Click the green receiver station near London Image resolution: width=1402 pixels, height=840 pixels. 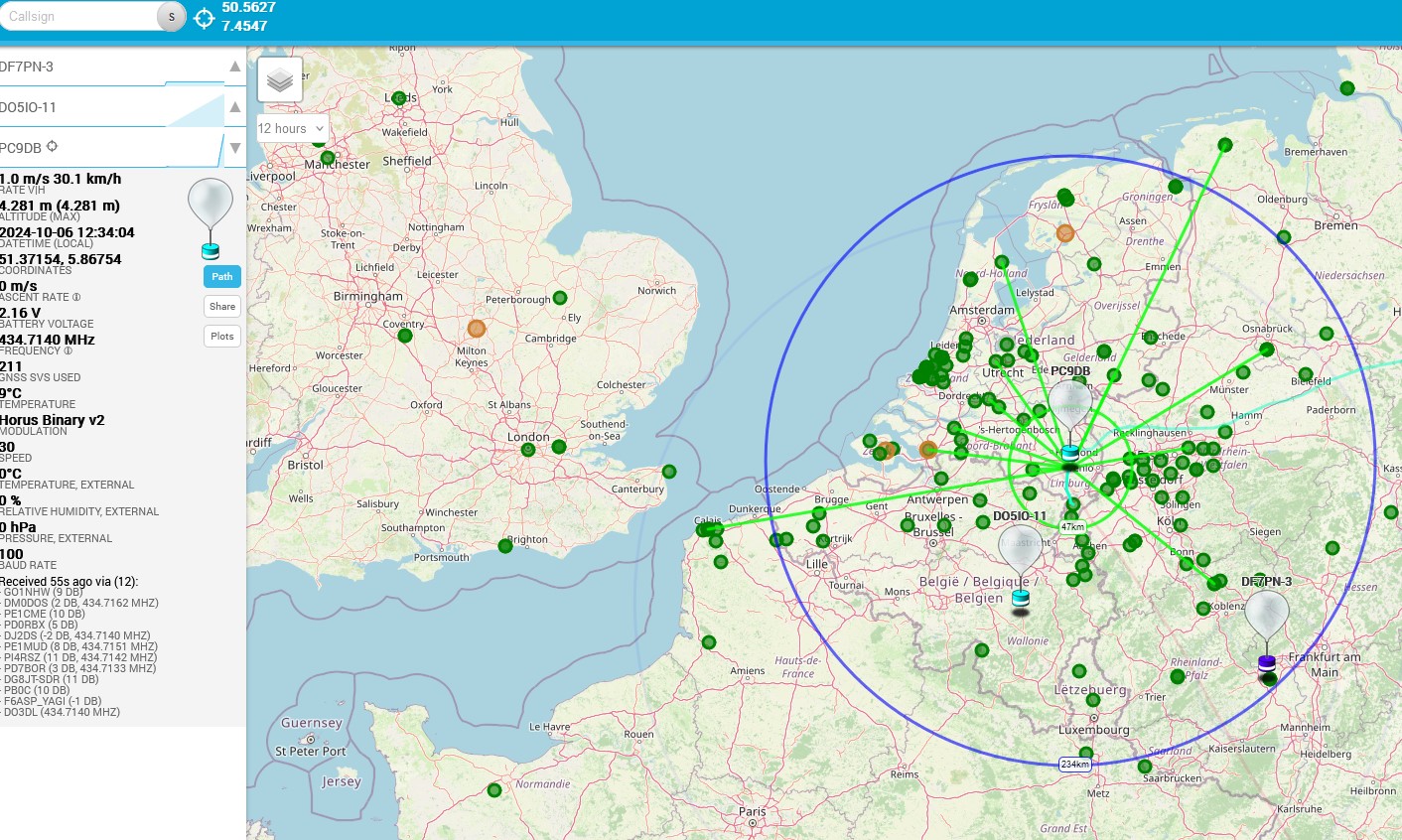click(559, 447)
